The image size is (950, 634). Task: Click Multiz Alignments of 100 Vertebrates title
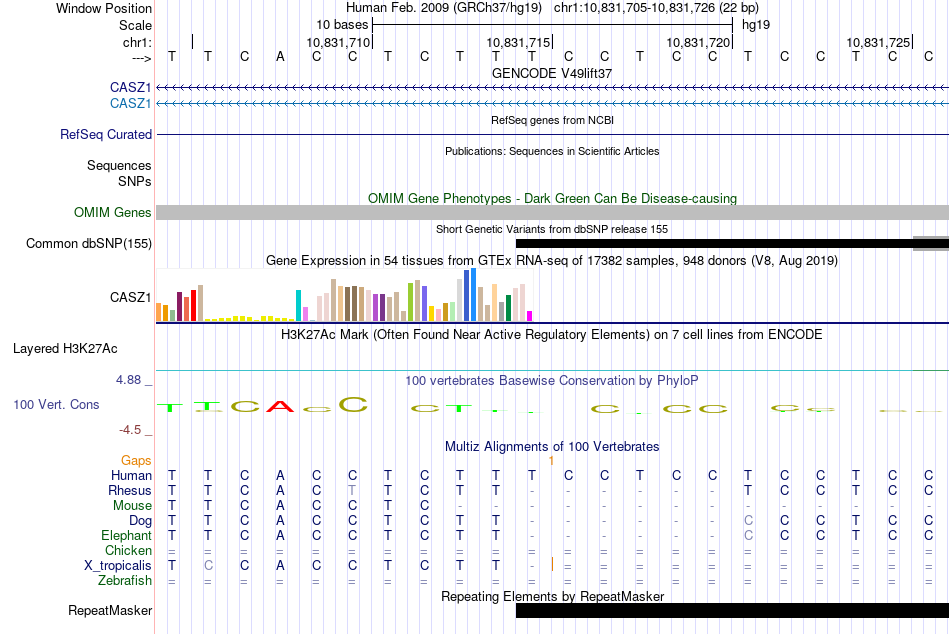tap(552, 447)
